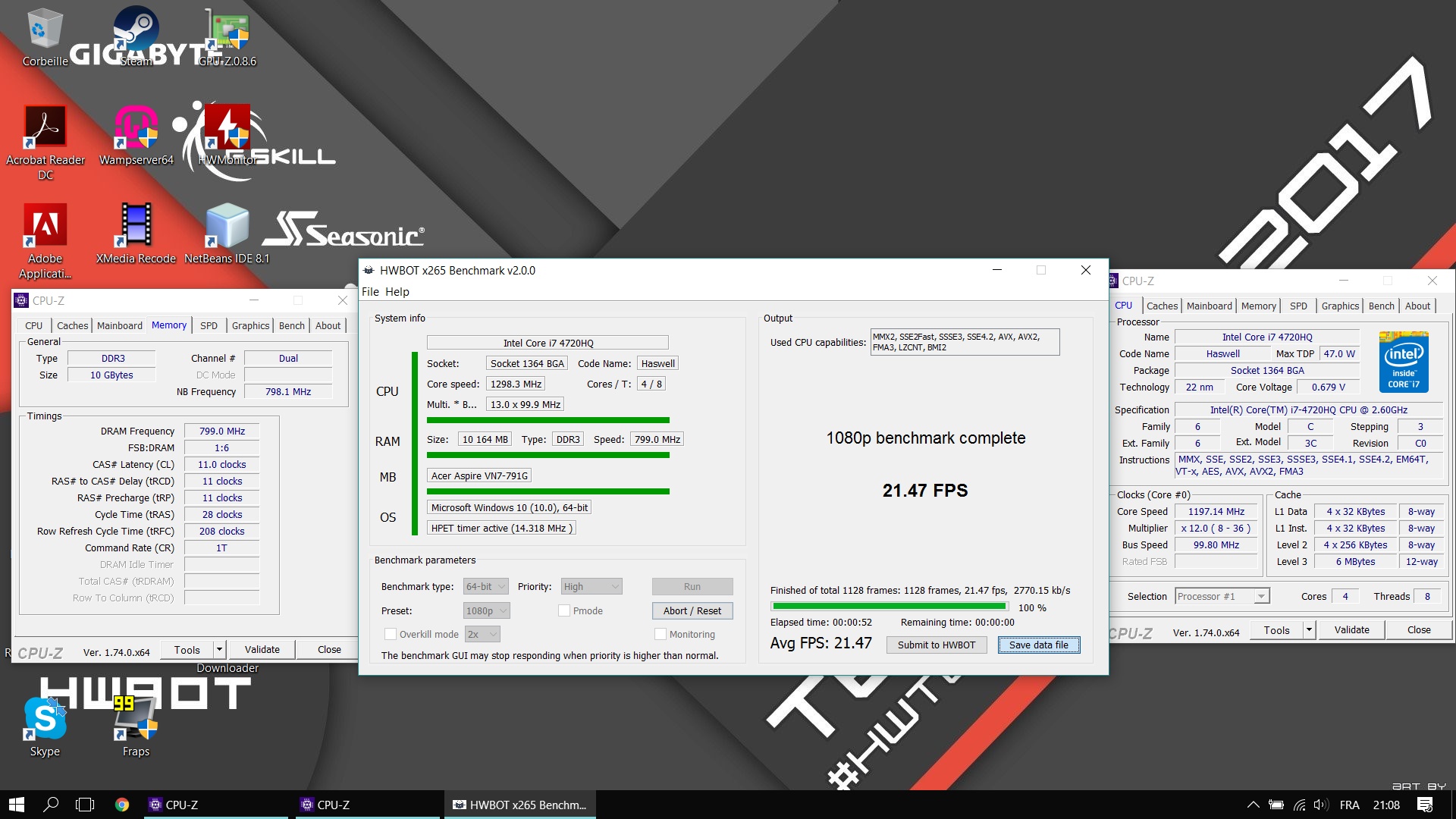Open Graphics tab in right CPU-Z window
Screen dimensions: 1456x819
tap(1340, 306)
